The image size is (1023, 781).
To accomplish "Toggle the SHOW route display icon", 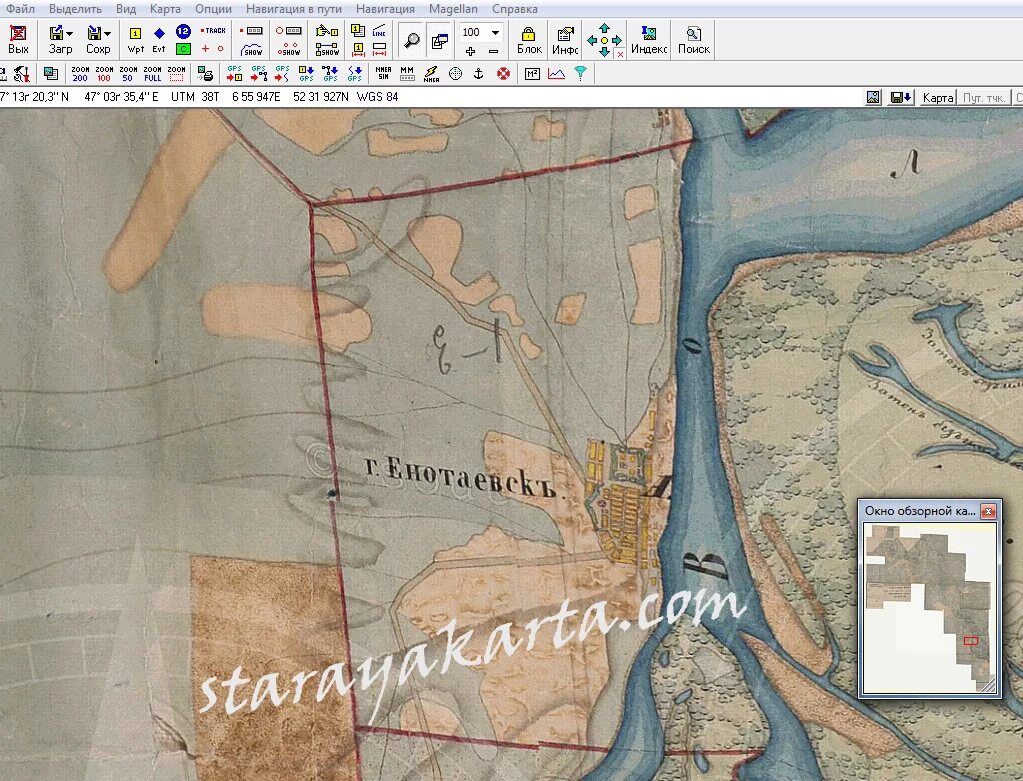I will pos(327,50).
